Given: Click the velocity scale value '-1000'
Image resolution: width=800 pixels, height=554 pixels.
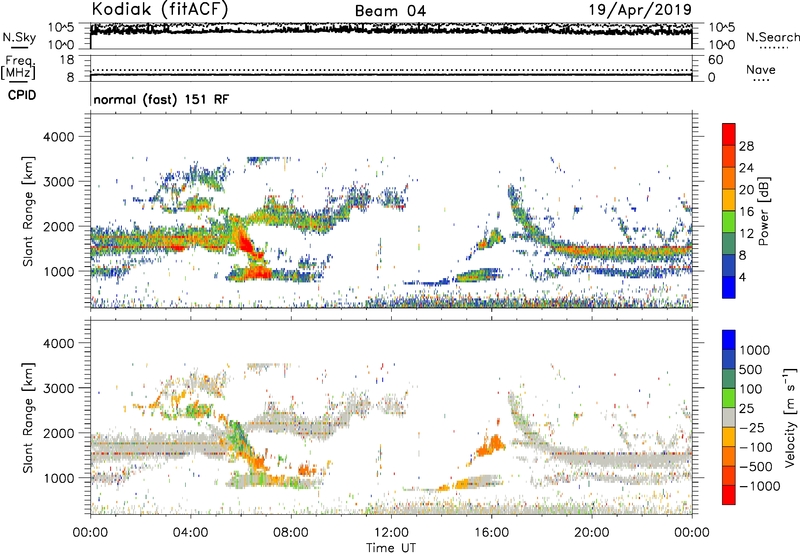Looking at the screenshot, I should [760, 486].
